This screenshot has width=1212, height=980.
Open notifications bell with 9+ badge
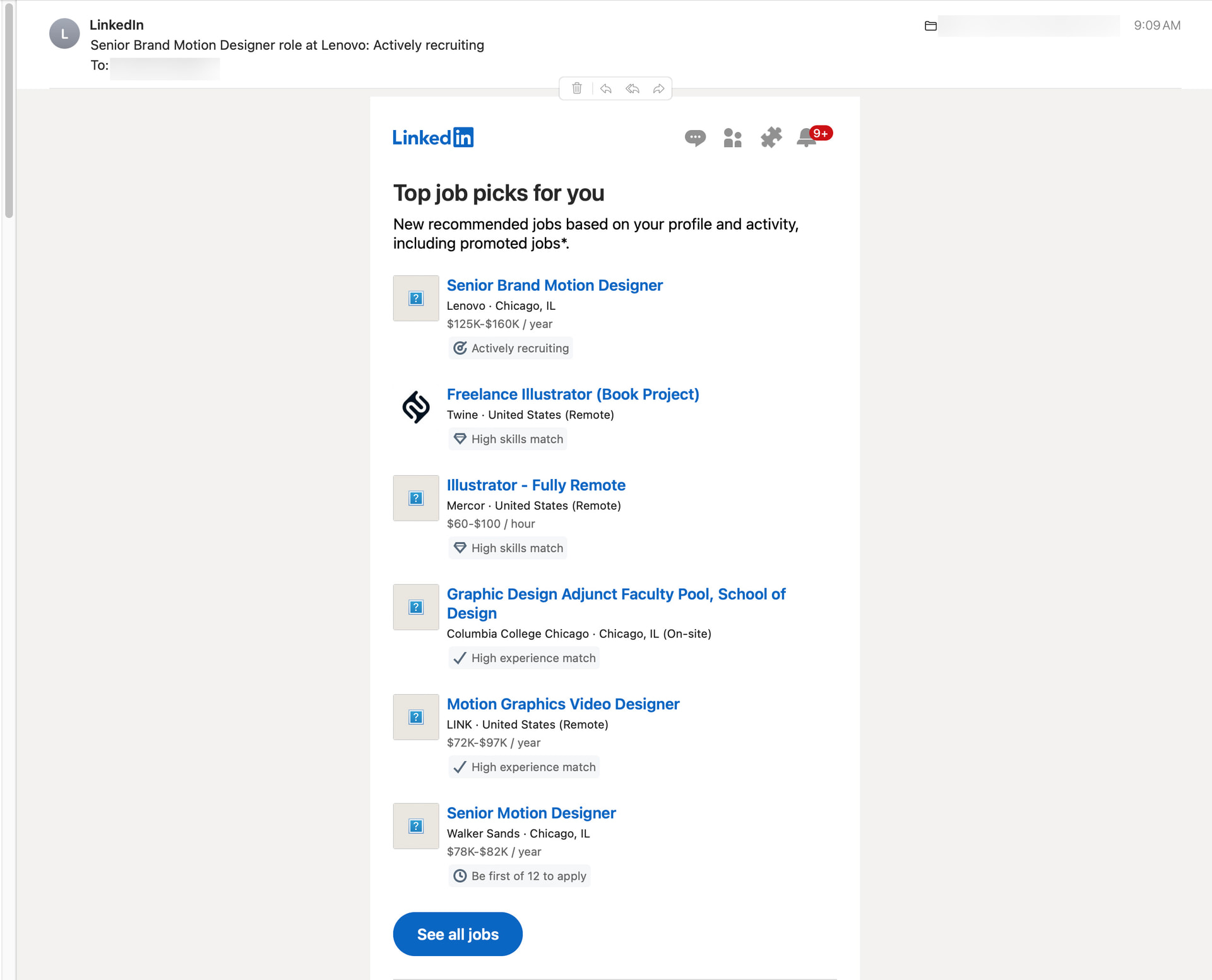coord(807,138)
